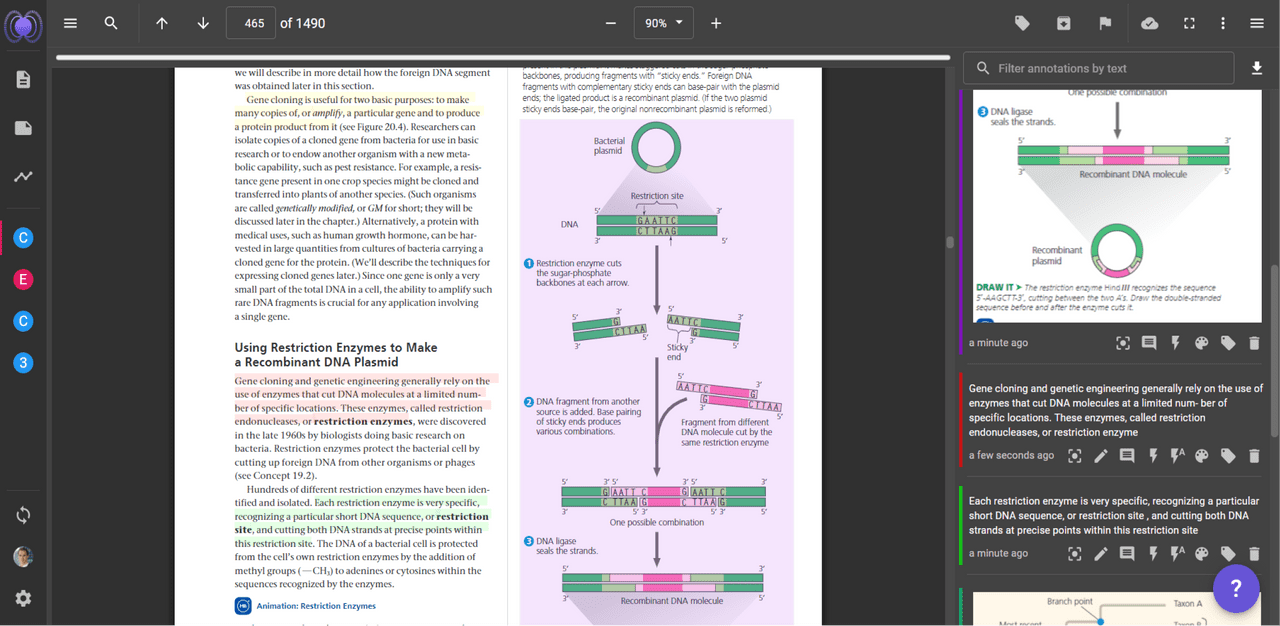Screen dimensions: 1280x626
Task: Switch to the 'E' document tab
Action: (24, 280)
